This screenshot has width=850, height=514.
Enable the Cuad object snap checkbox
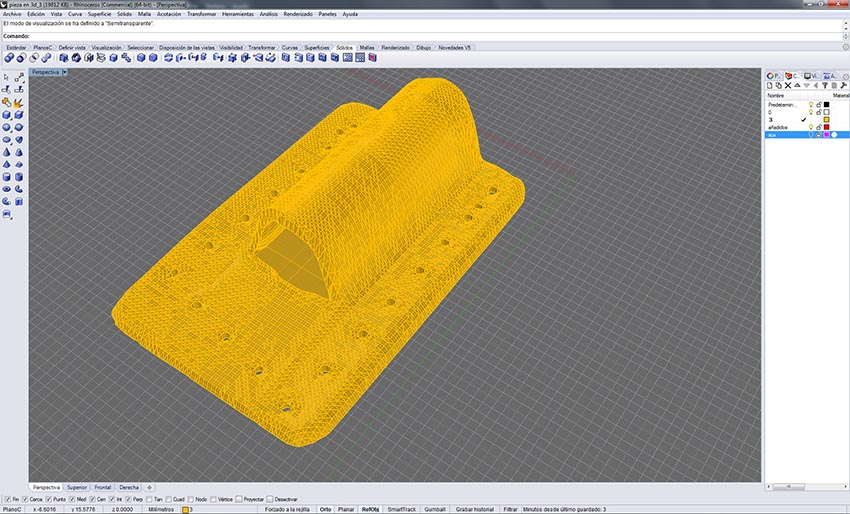pos(168,499)
